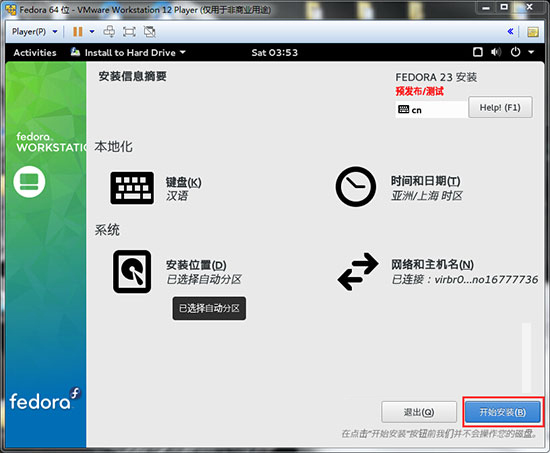The image size is (550, 453).
Task: Send Ctrl+Alt+Del to the VM
Action: point(109,32)
